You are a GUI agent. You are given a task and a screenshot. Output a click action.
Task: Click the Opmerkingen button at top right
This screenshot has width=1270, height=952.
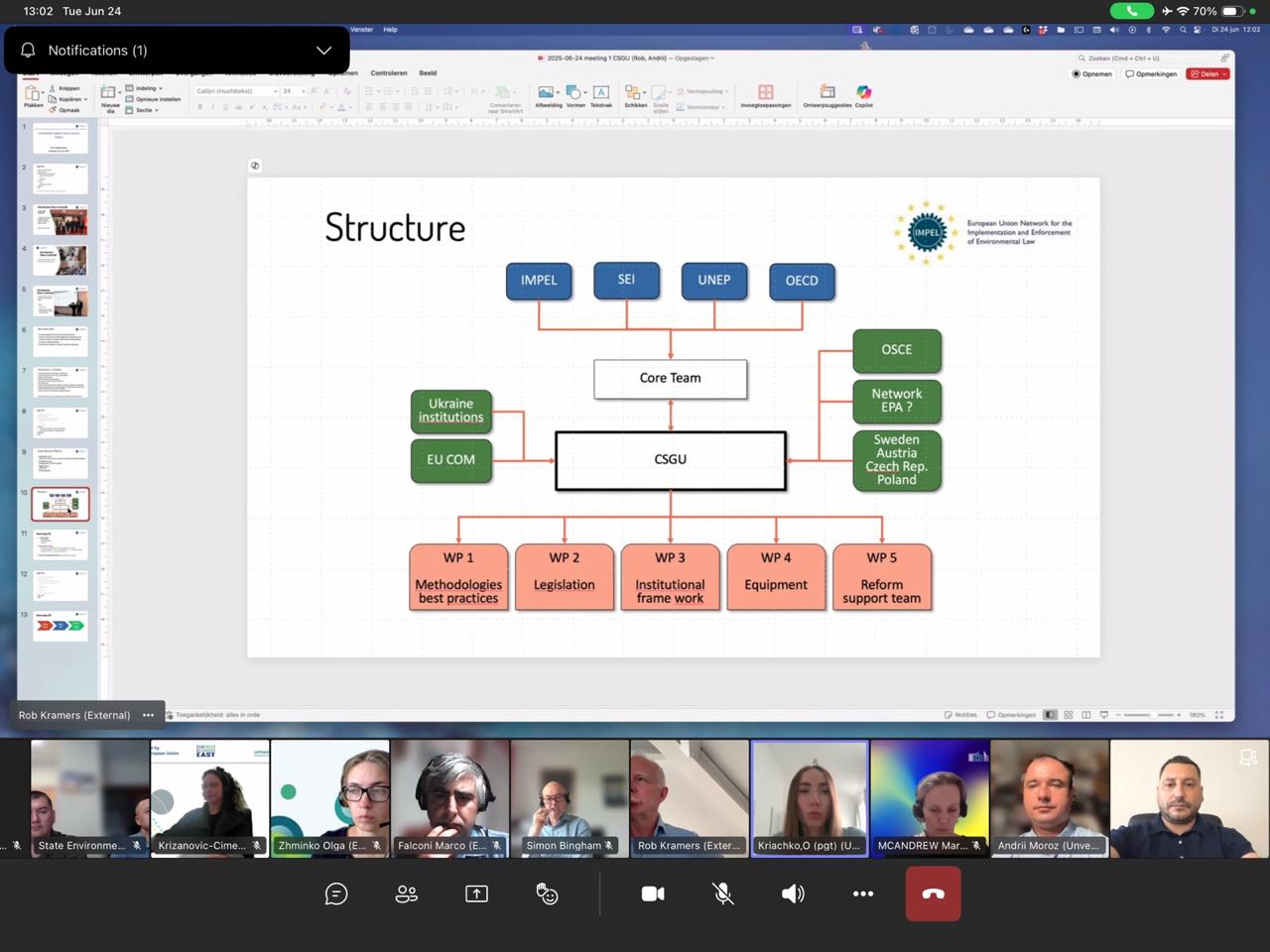click(1151, 73)
